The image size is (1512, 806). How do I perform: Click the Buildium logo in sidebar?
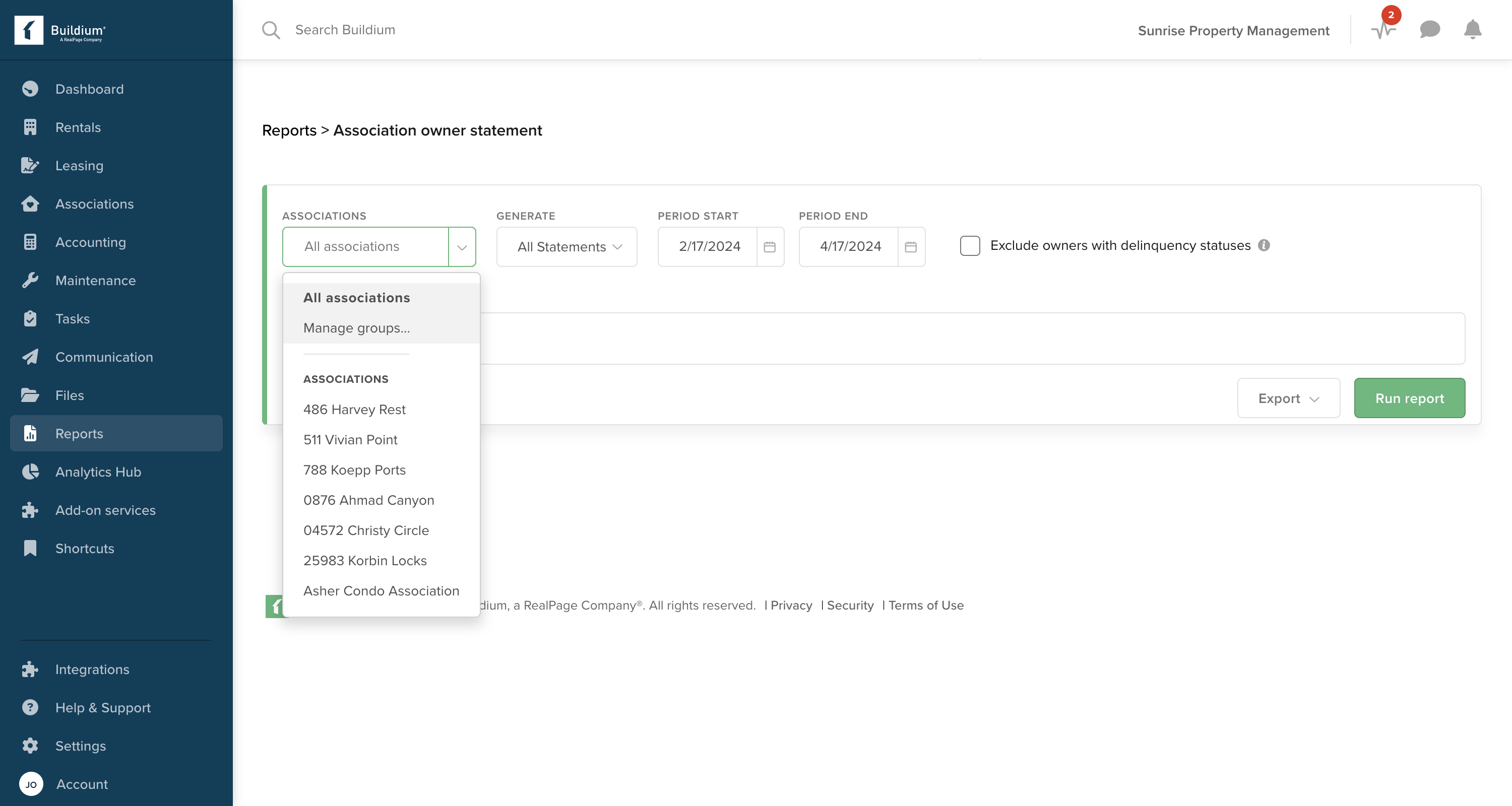pyautogui.click(x=60, y=30)
